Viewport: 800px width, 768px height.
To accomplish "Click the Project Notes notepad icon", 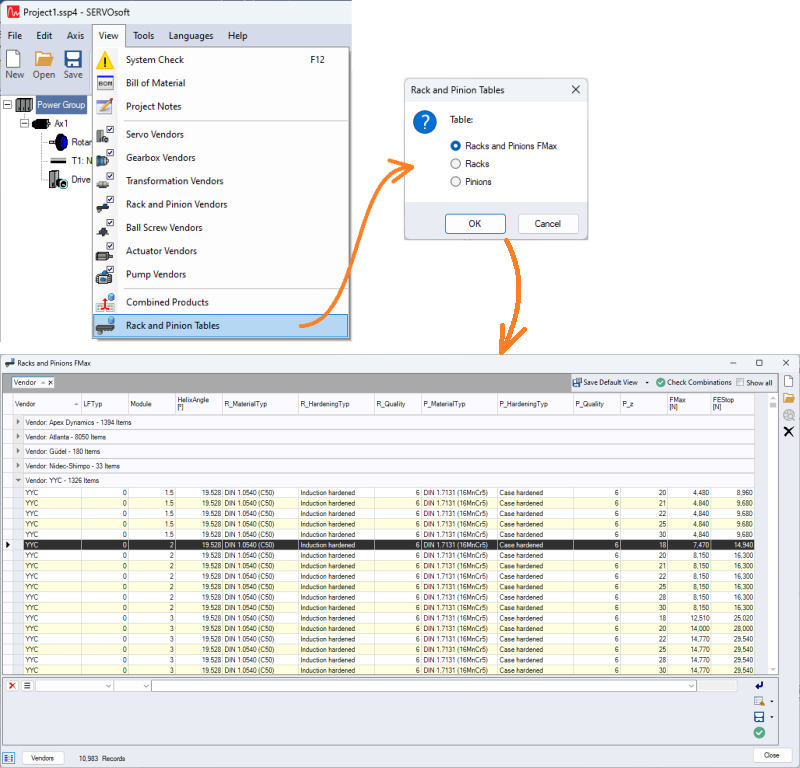I will tap(106, 107).
